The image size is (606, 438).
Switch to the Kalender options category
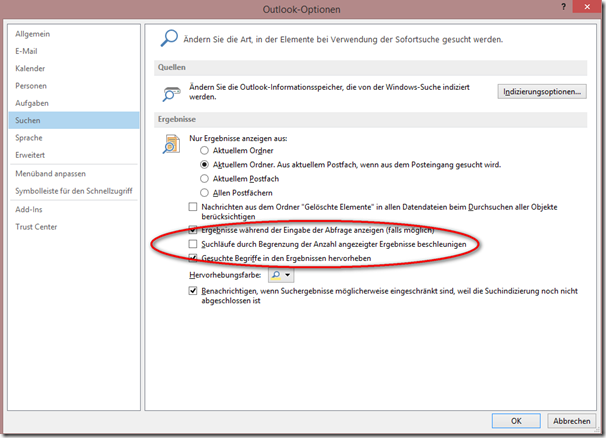coord(73,68)
